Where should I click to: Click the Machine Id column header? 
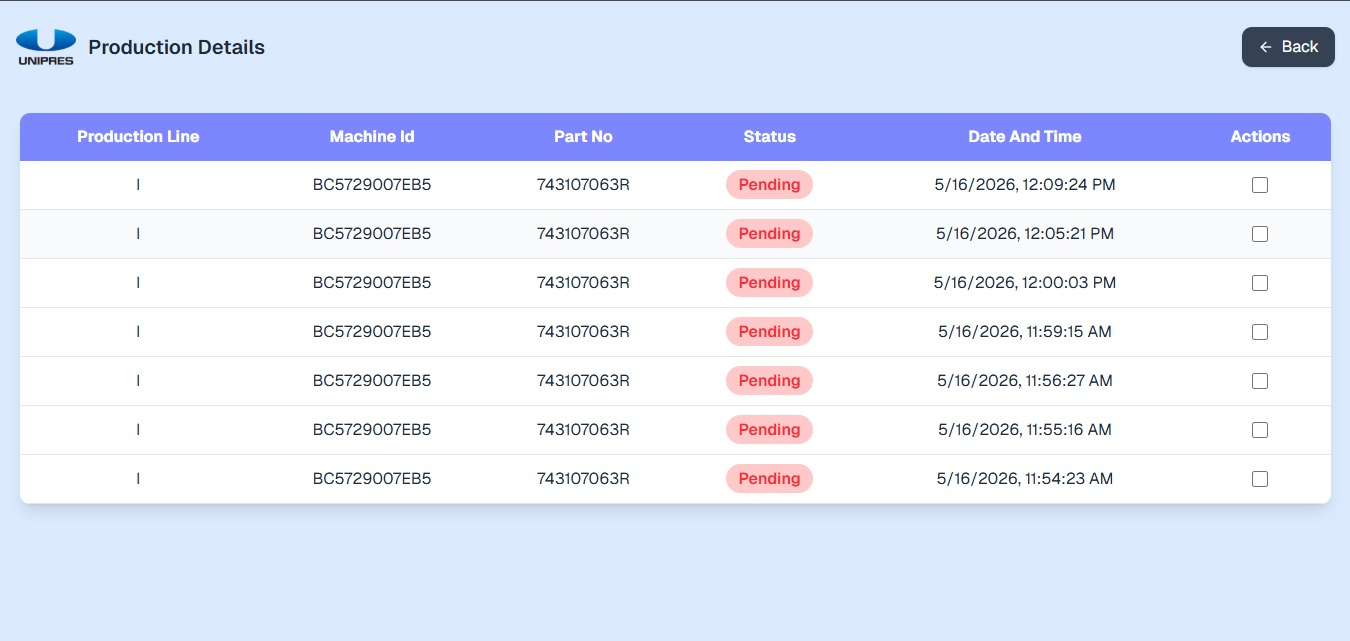372,137
